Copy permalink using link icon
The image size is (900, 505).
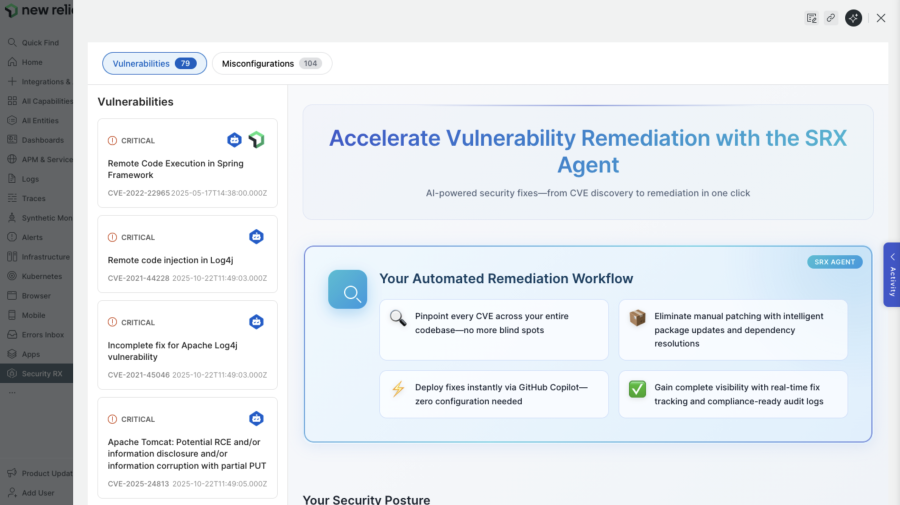831,18
